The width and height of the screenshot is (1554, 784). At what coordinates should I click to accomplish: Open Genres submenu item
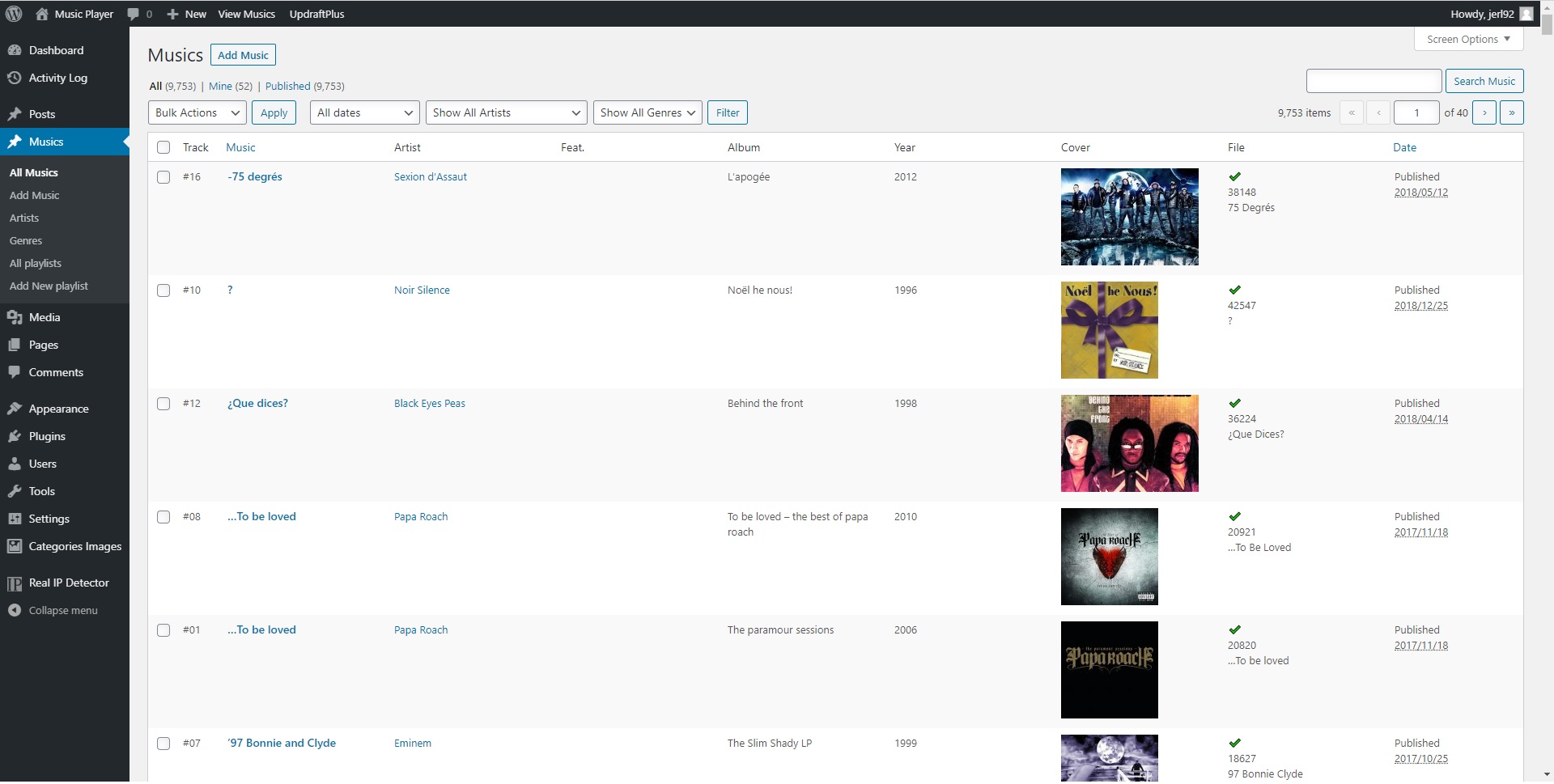(26, 240)
